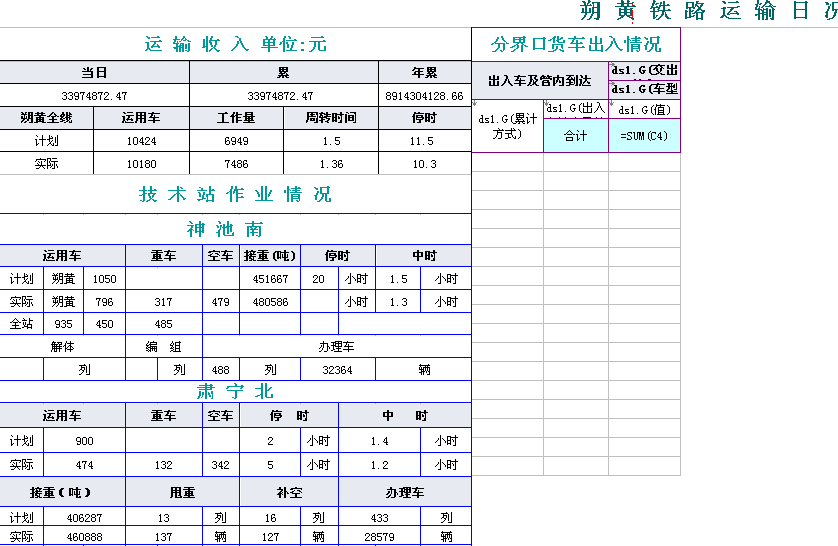Select the 1.3 actual 中时 cell

[x=398, y=301]
